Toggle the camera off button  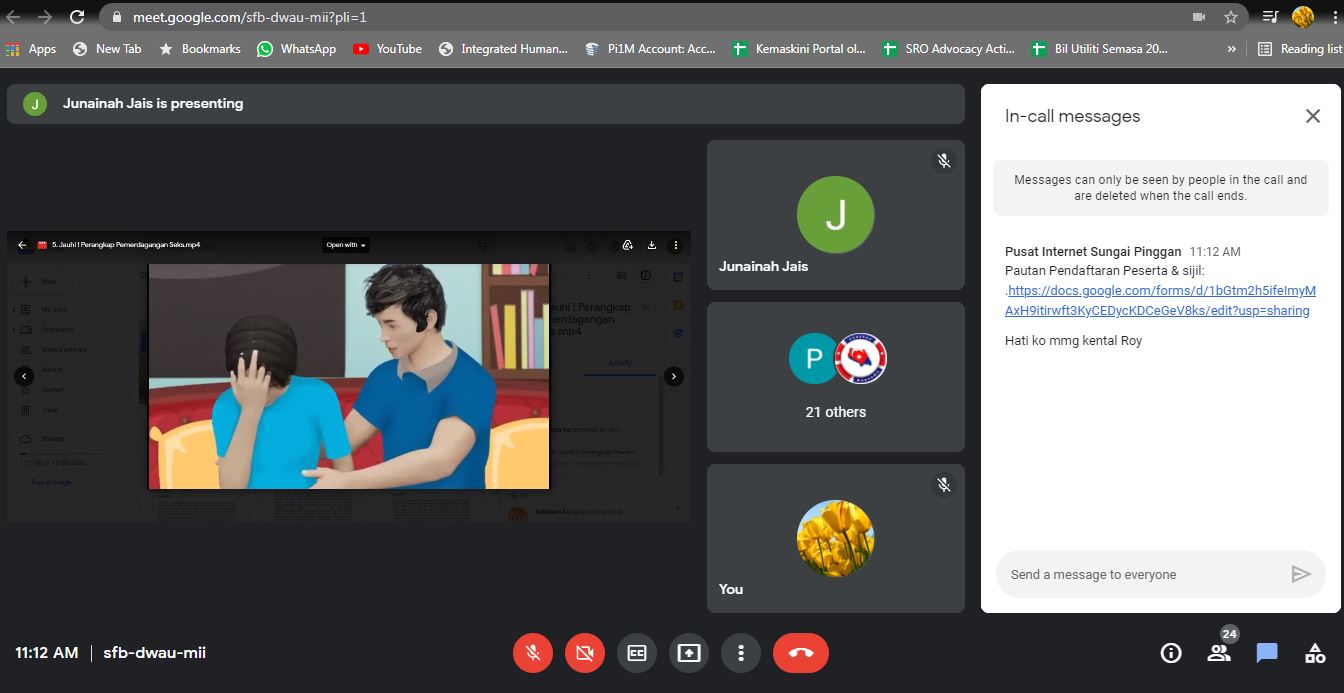coord(585,653)
